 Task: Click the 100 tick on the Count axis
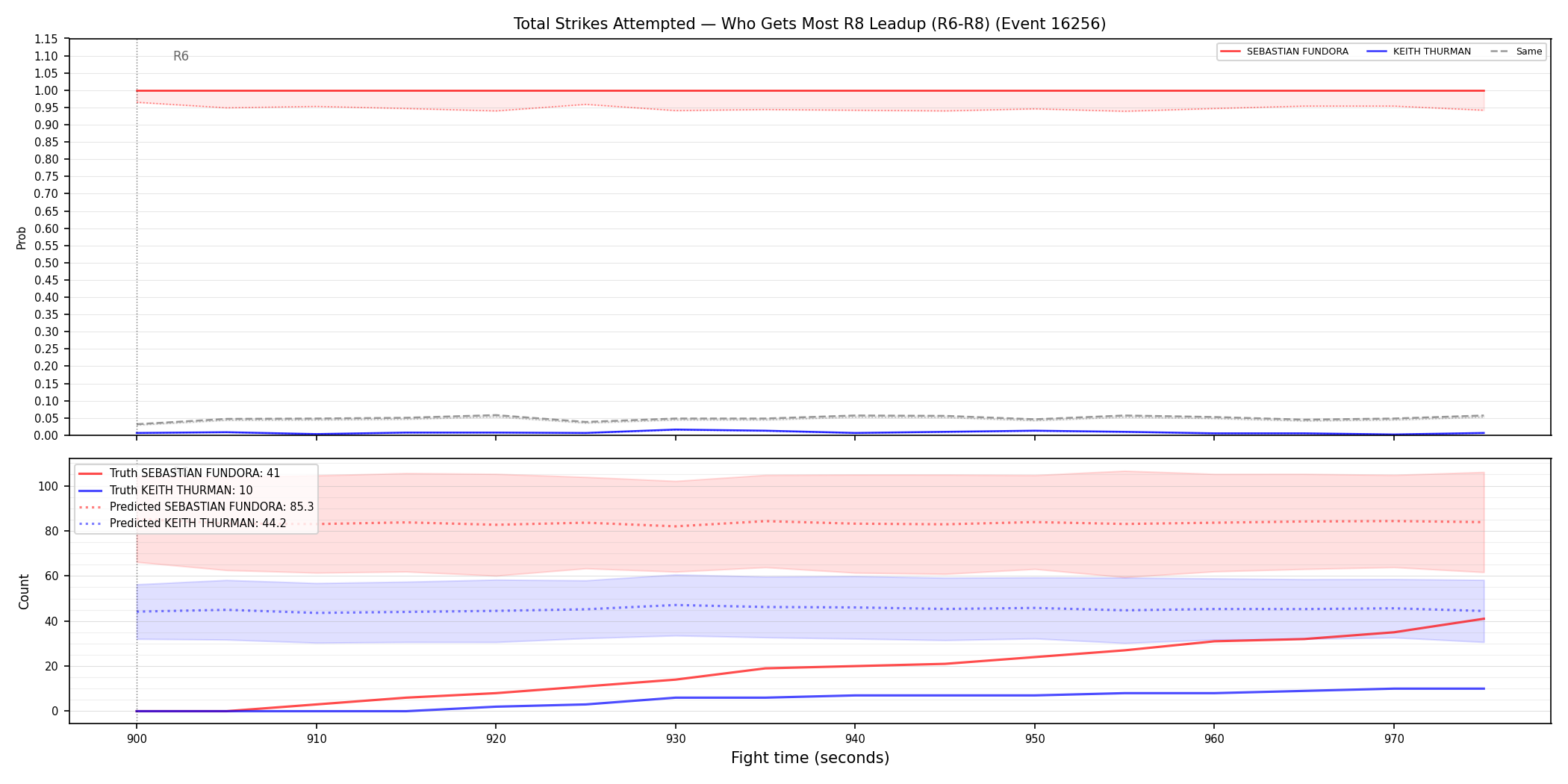[x=49, y=486]
